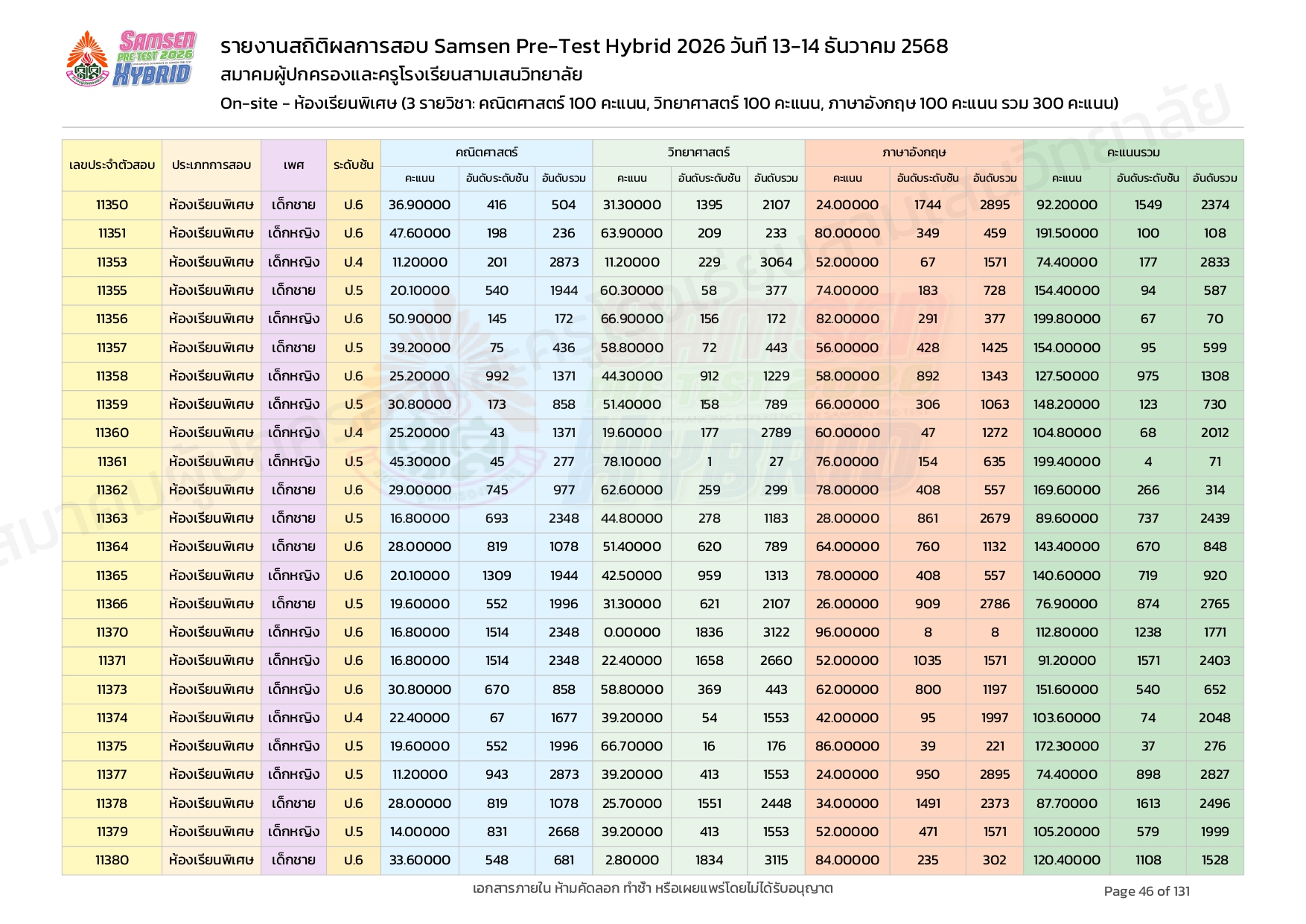This screenshot has height=924, width=1306.
Task: Select the คณิตศาสตร์ column group header
Action: point(486,153)
